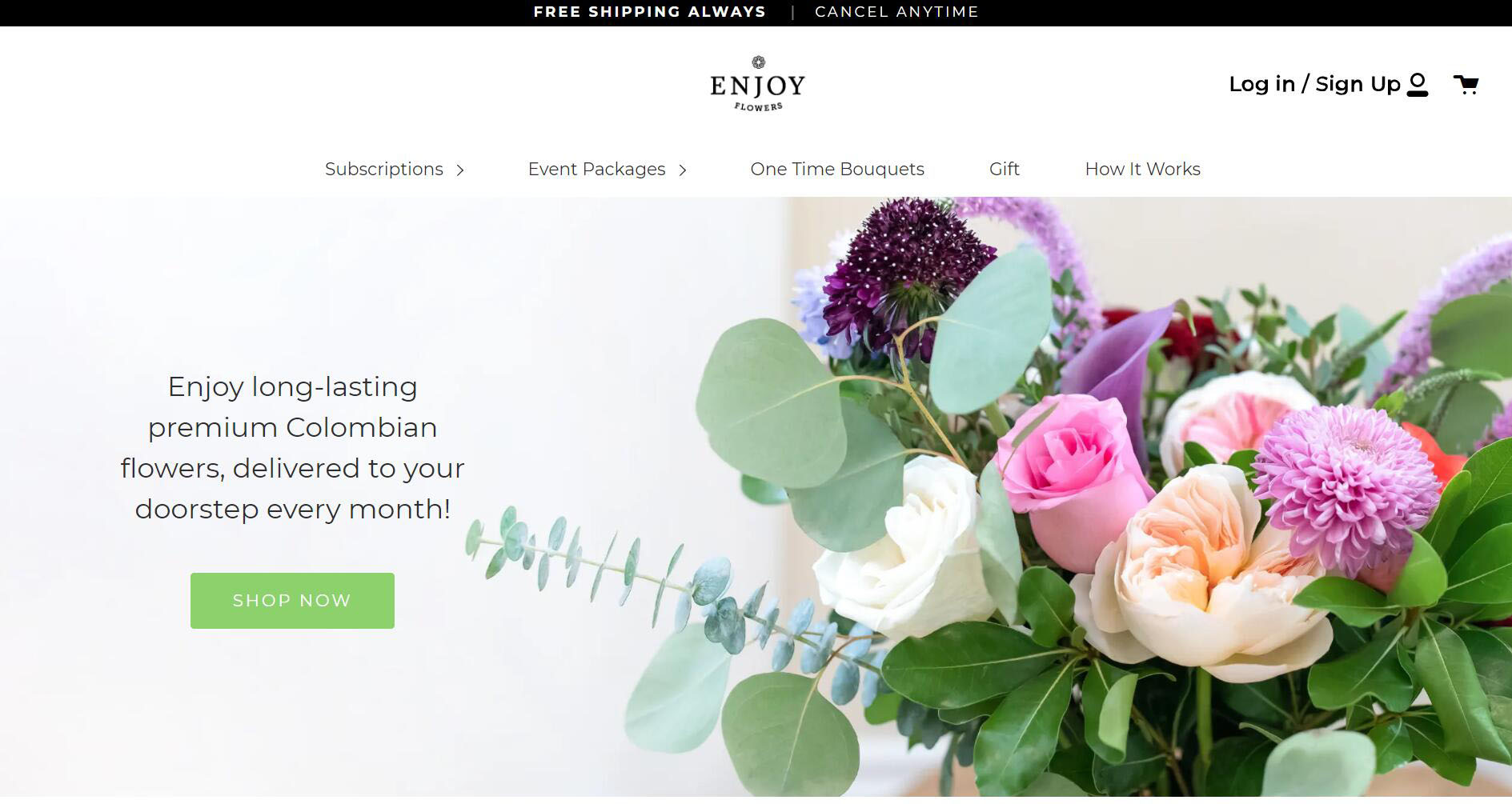The height and width of the screenshot is (804, 1512).
Task: Open the Event Packages menu
Action: tap(597, 169)
